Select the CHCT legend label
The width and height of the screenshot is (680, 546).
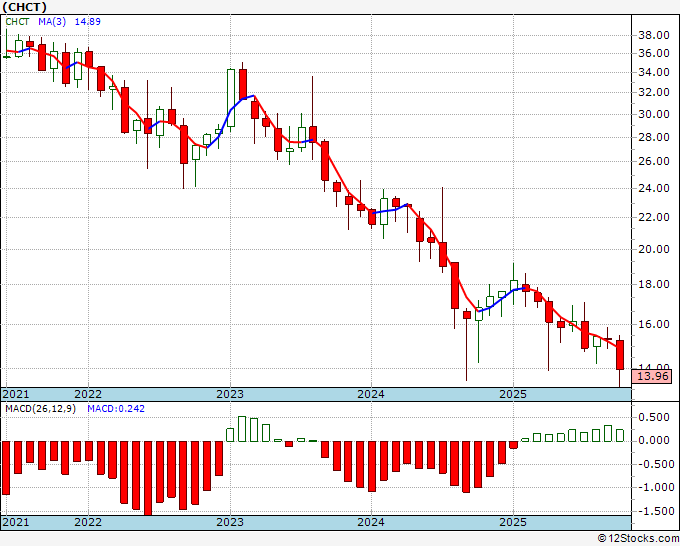tap(17, 22)
